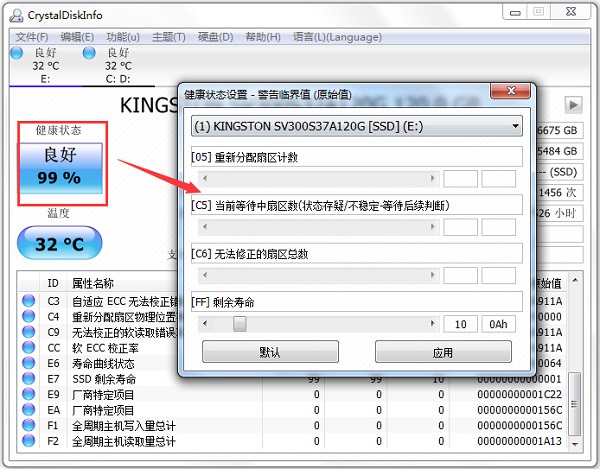Click the status dot for C9 attribute row
This screenshot has width=600, height=469.
click(x=28, y=332)
